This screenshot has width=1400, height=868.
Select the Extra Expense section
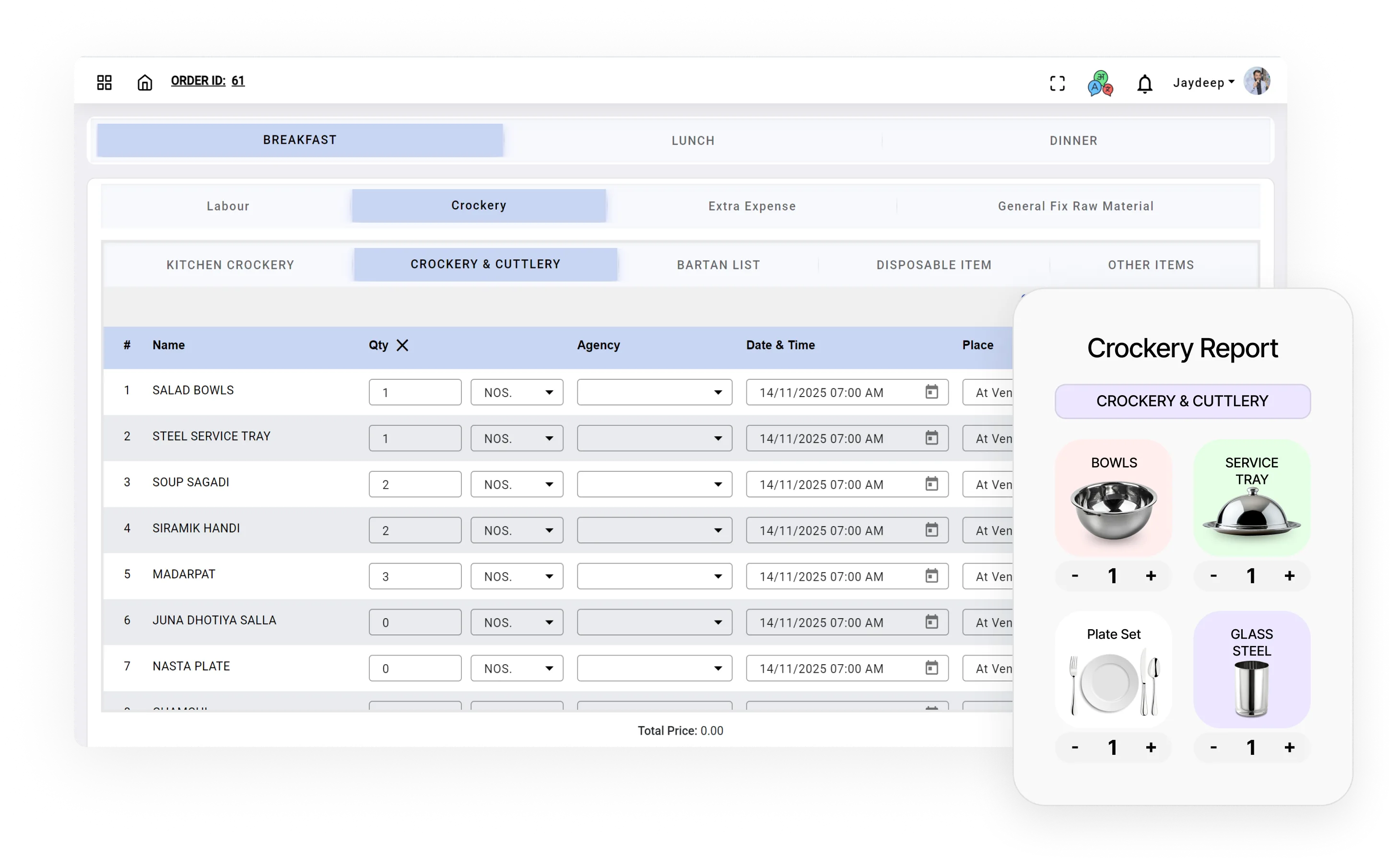click(x=752, y=206)
